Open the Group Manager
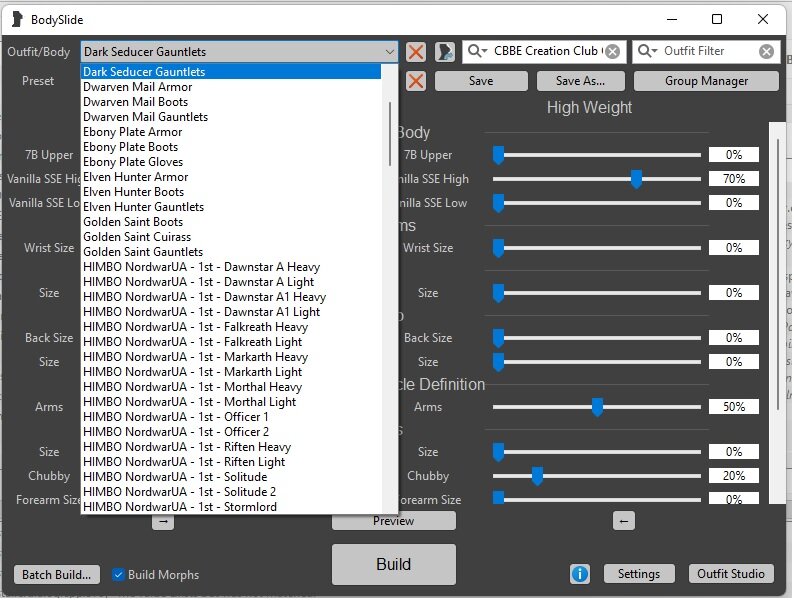Screen dimensions: 794x602 click(707, 81)
